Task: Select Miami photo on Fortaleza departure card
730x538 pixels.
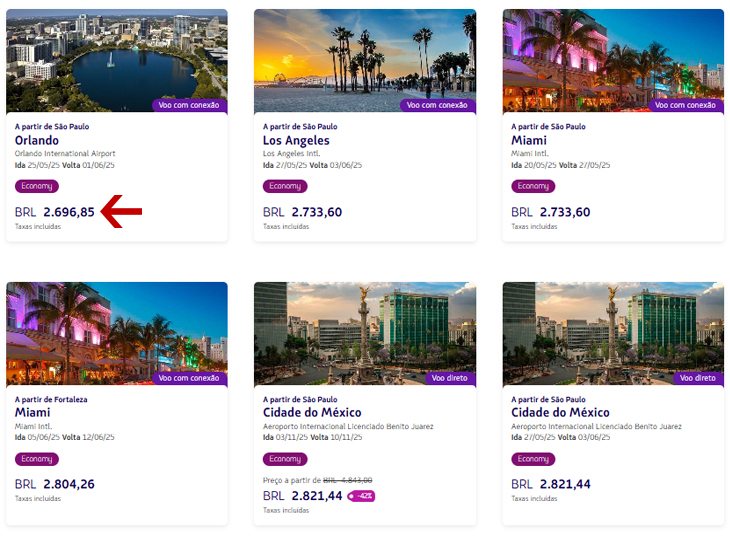Action: coord(117,330)
